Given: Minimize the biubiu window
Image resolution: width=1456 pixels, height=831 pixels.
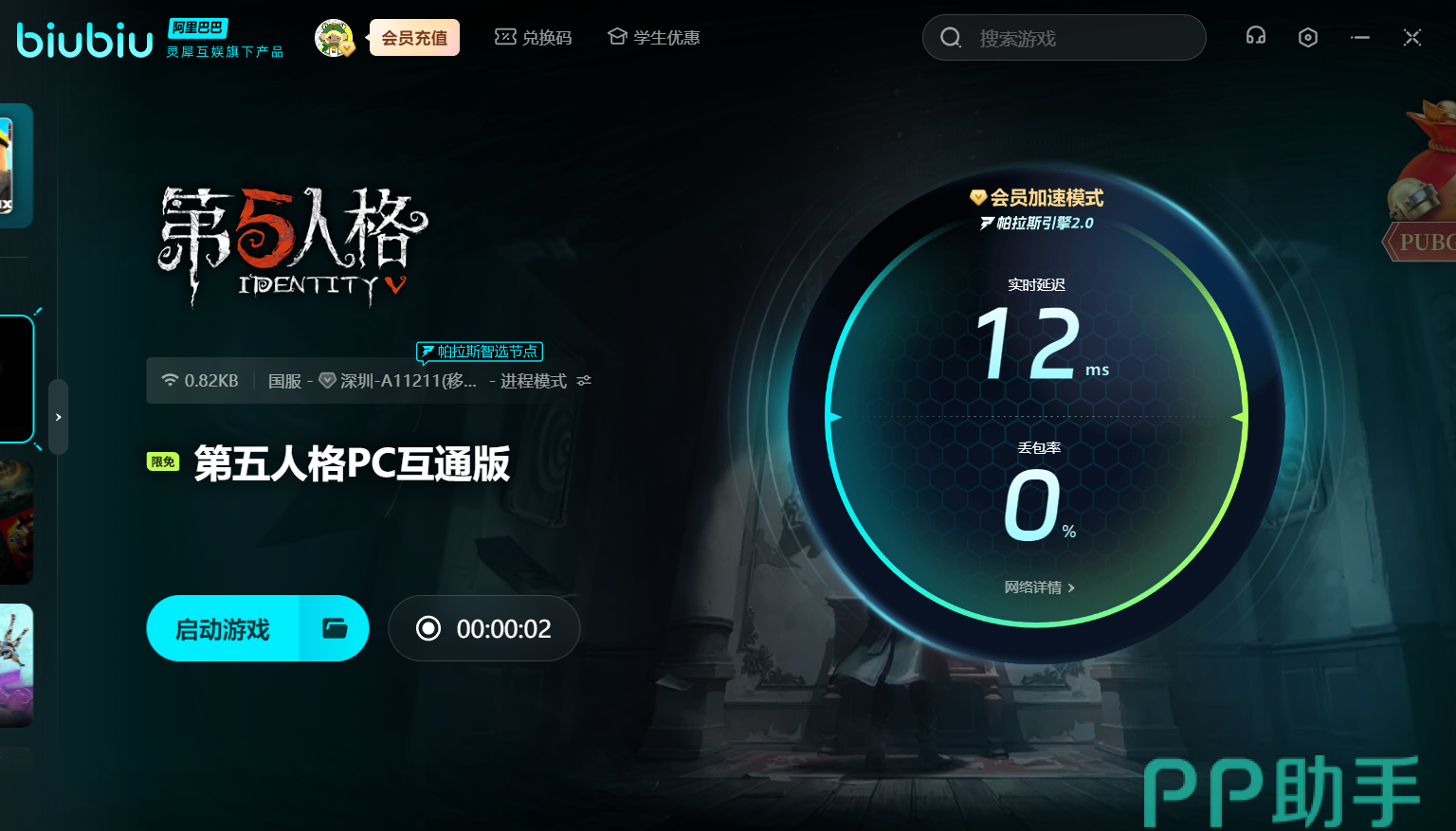Looking at the screenshot, I should coord(1360,37).
